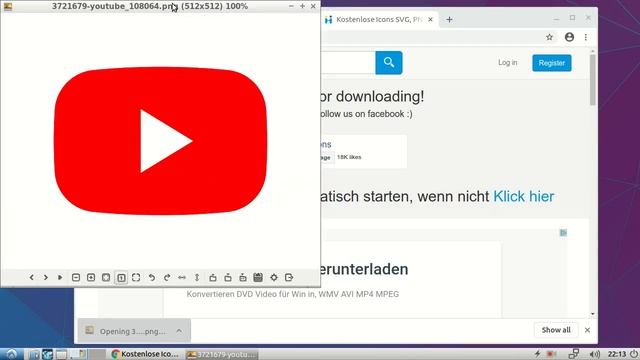Click the volume icon in system tray
Screen dimensions: 640x360
tap(595, 354)
